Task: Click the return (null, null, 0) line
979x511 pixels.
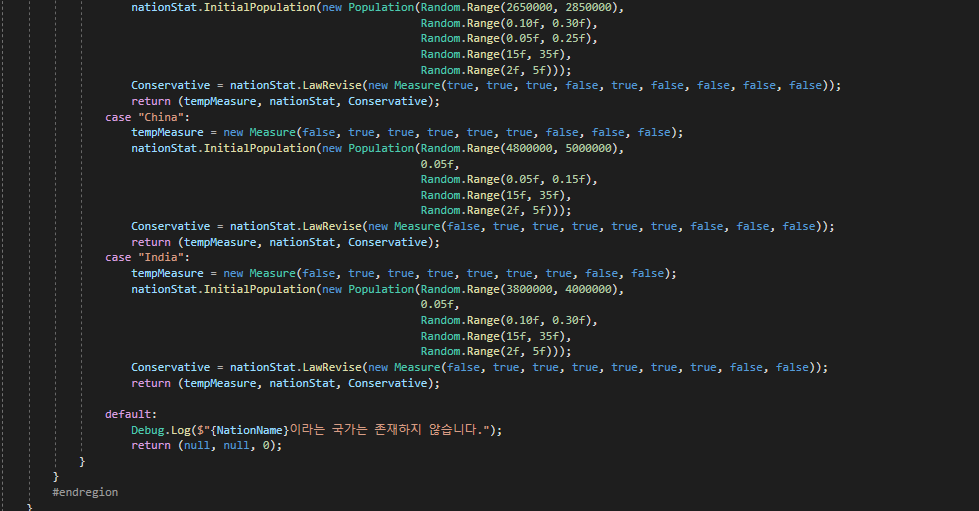Action: [207, 445]
